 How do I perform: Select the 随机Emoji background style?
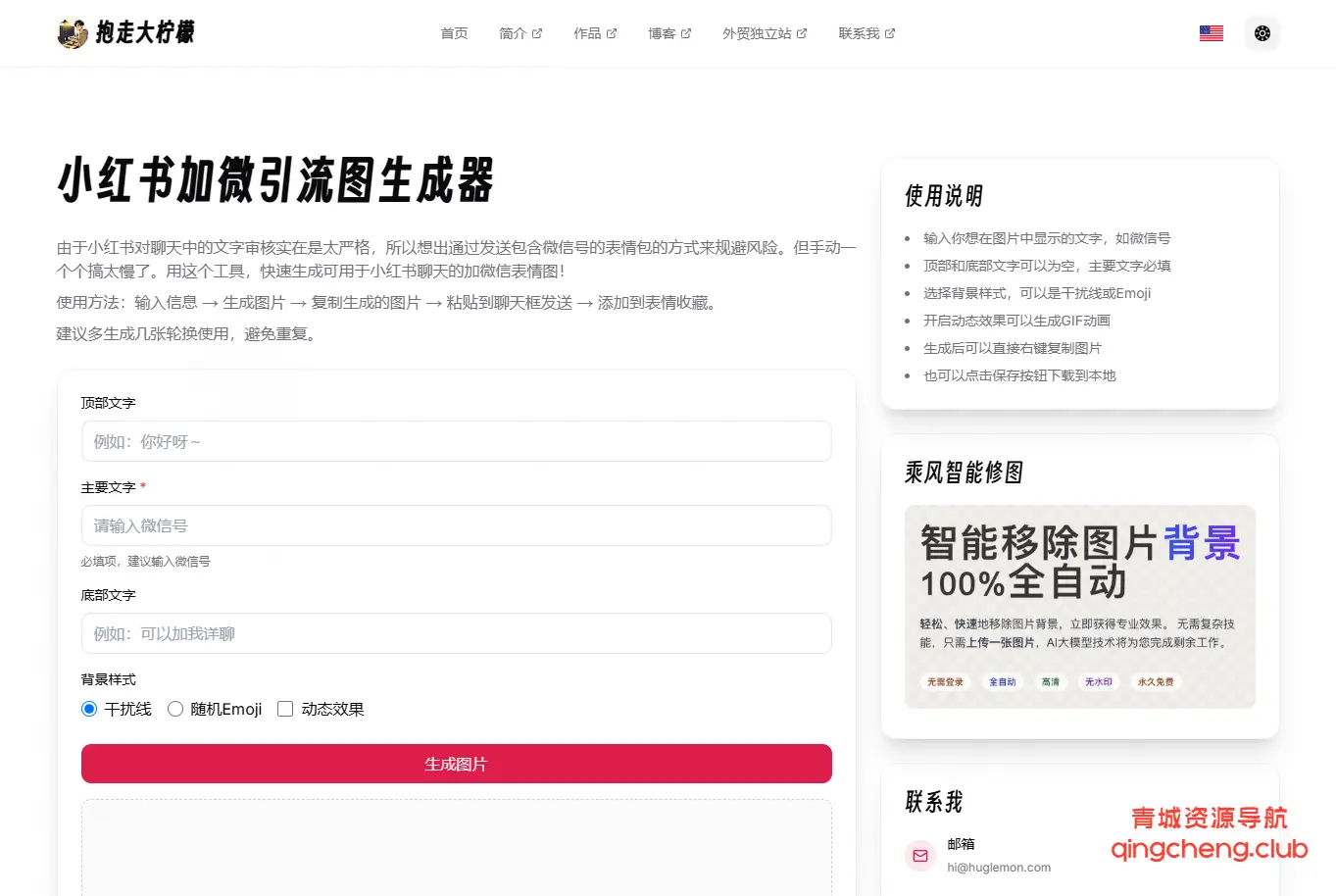coord(175,708)
